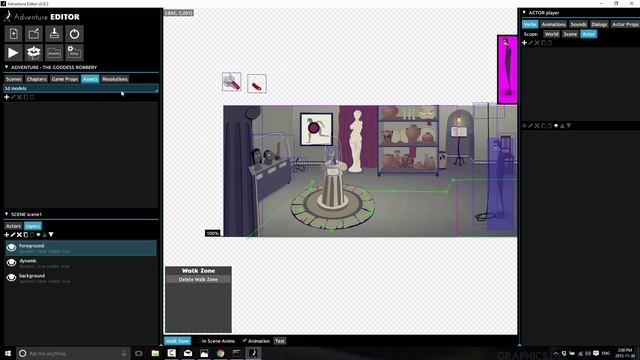The image size is (640, 360).
Task: Click the Package game box icon
Action: point(34,53)
